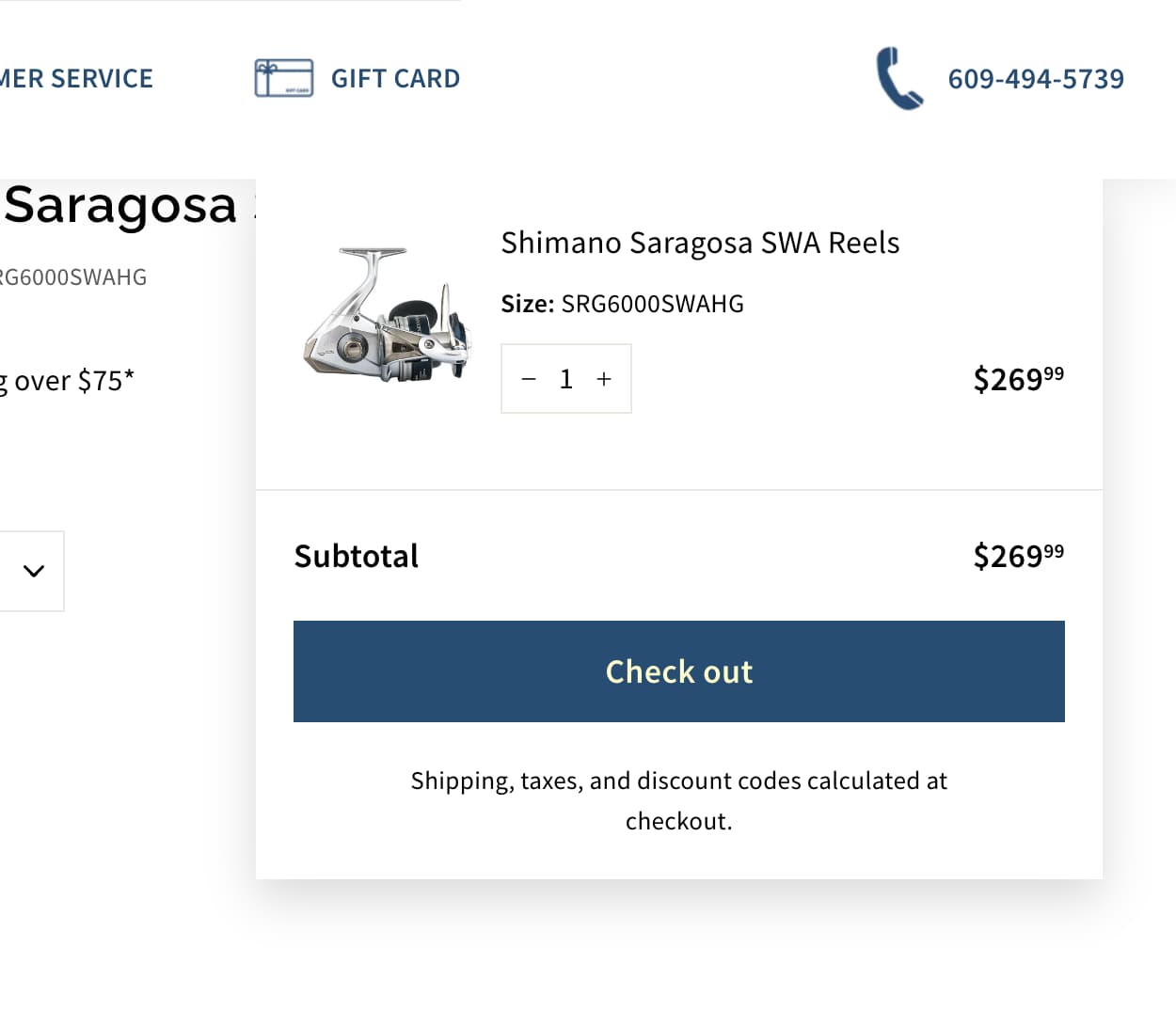1176x1010 pixels.
Task: Call the 609-494-5739 phone link
Action: tap(1036, 79)
